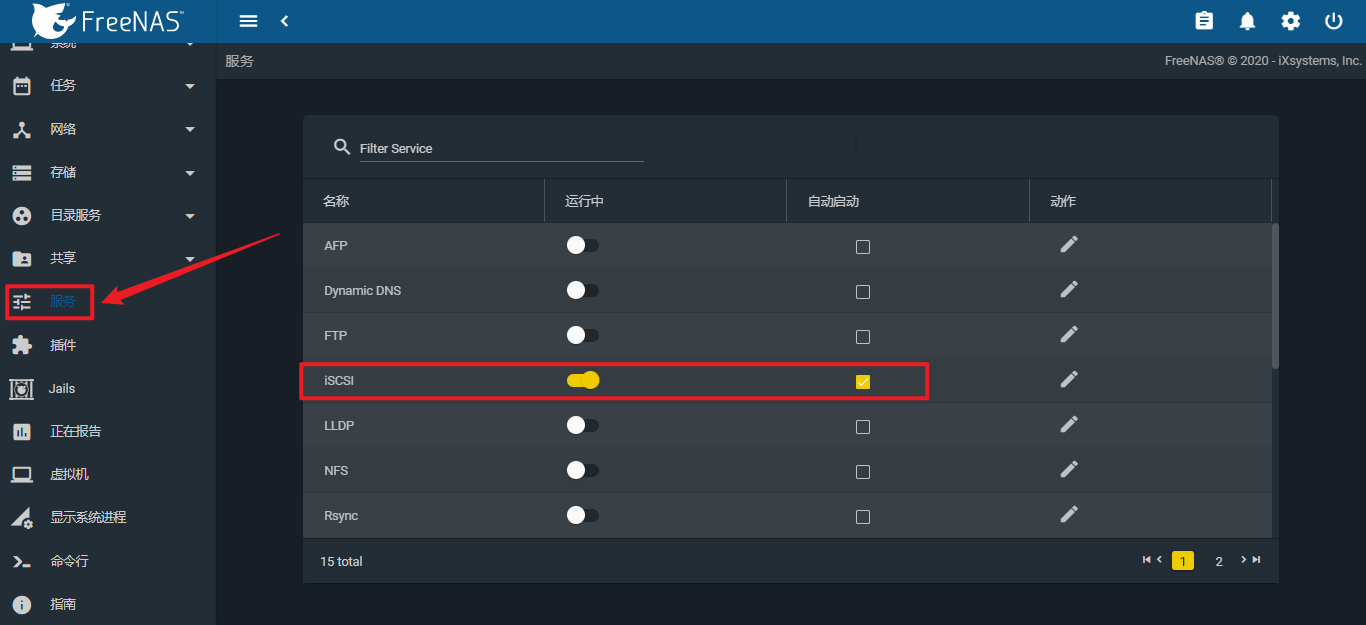Expand the 目录服务 menu arrow

tap(190, 217)
